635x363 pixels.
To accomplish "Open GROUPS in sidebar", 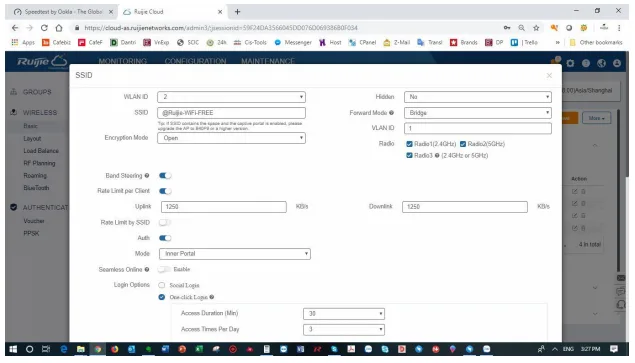I will [37, 92].
